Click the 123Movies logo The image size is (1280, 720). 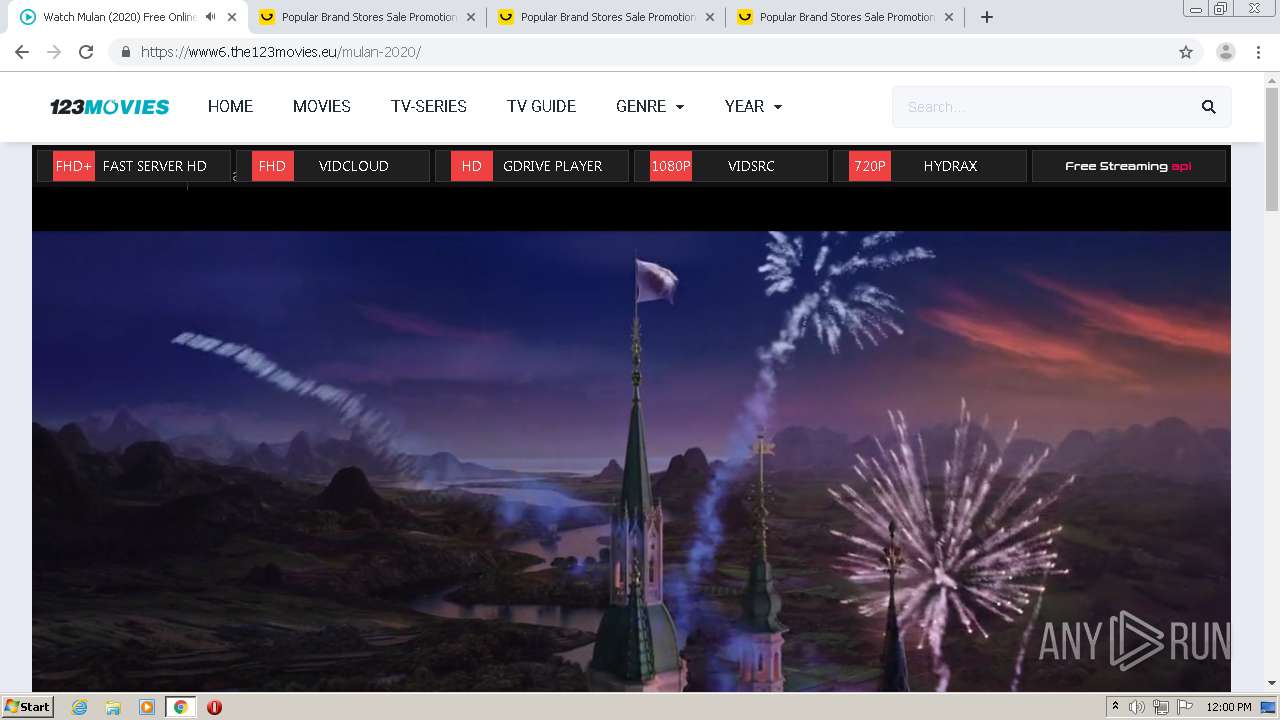pyautogui.click(x=110, y=107)
